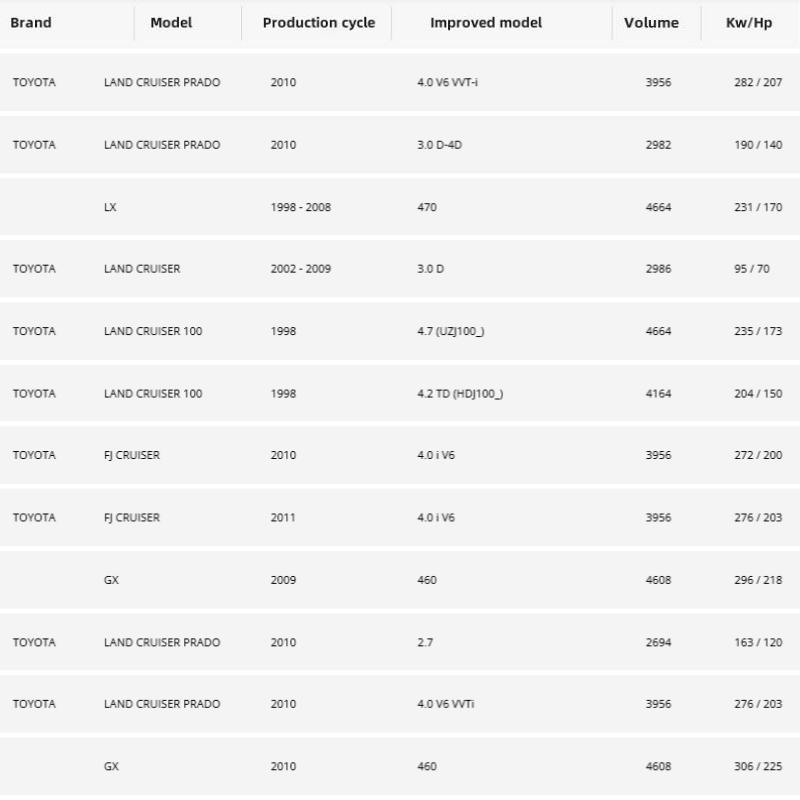Select the 4.2 TD (HDJ100_) cell
The height and width of the screenshot is (800, 800).
(460, 394)
